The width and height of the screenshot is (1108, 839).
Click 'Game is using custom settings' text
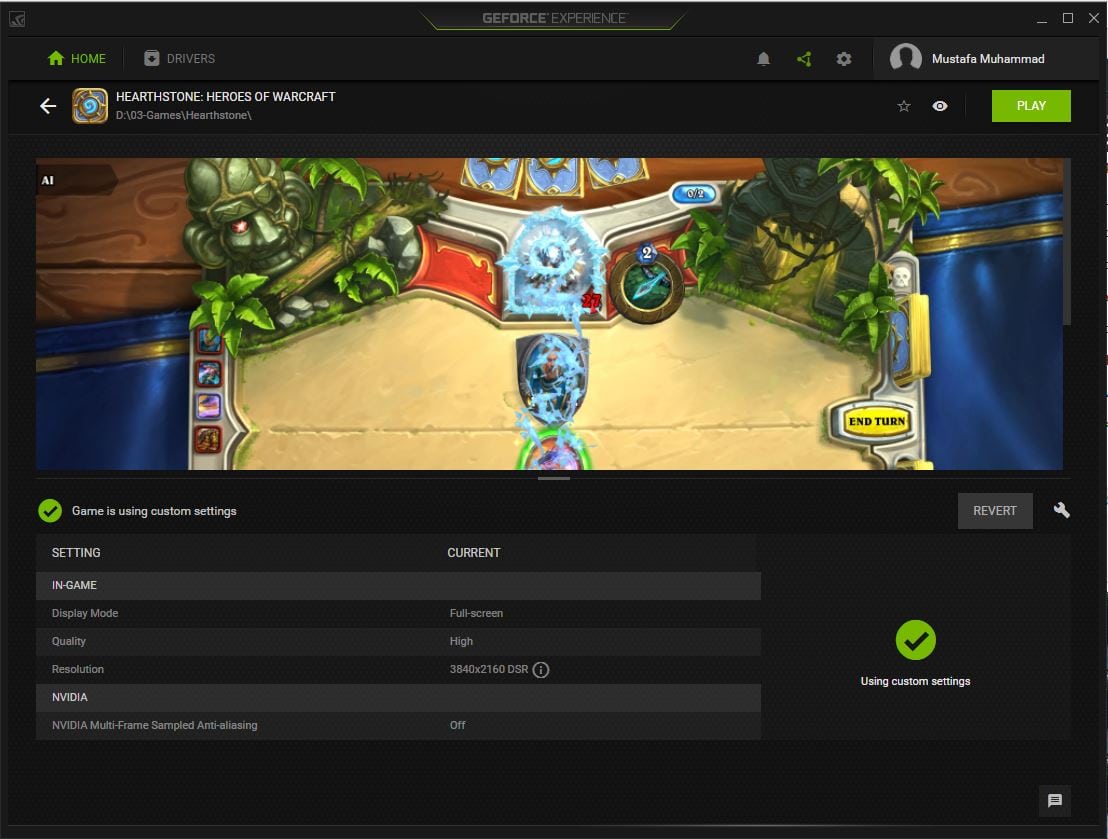pos(154,511)
